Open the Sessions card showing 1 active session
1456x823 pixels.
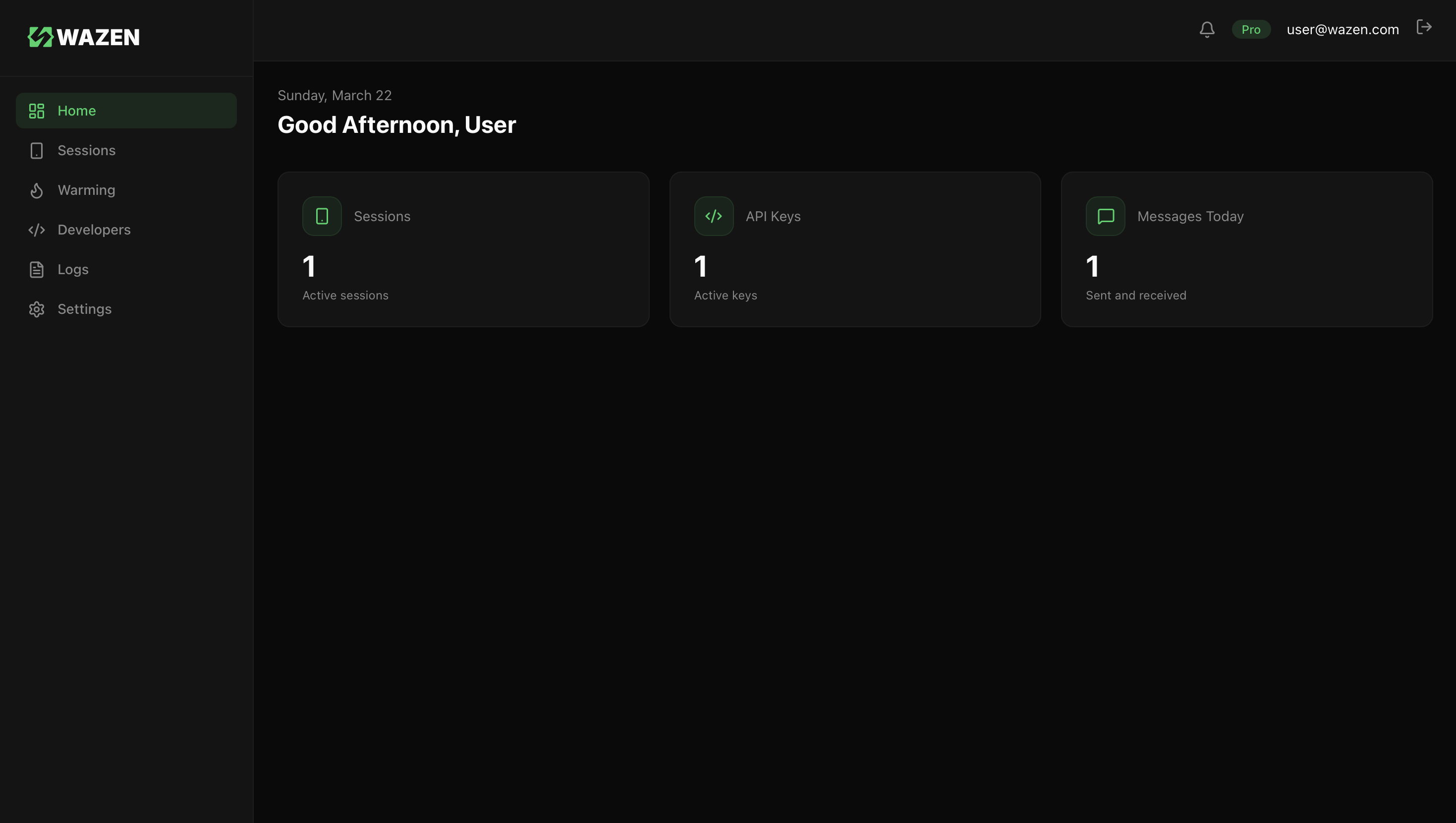(463, 249)
